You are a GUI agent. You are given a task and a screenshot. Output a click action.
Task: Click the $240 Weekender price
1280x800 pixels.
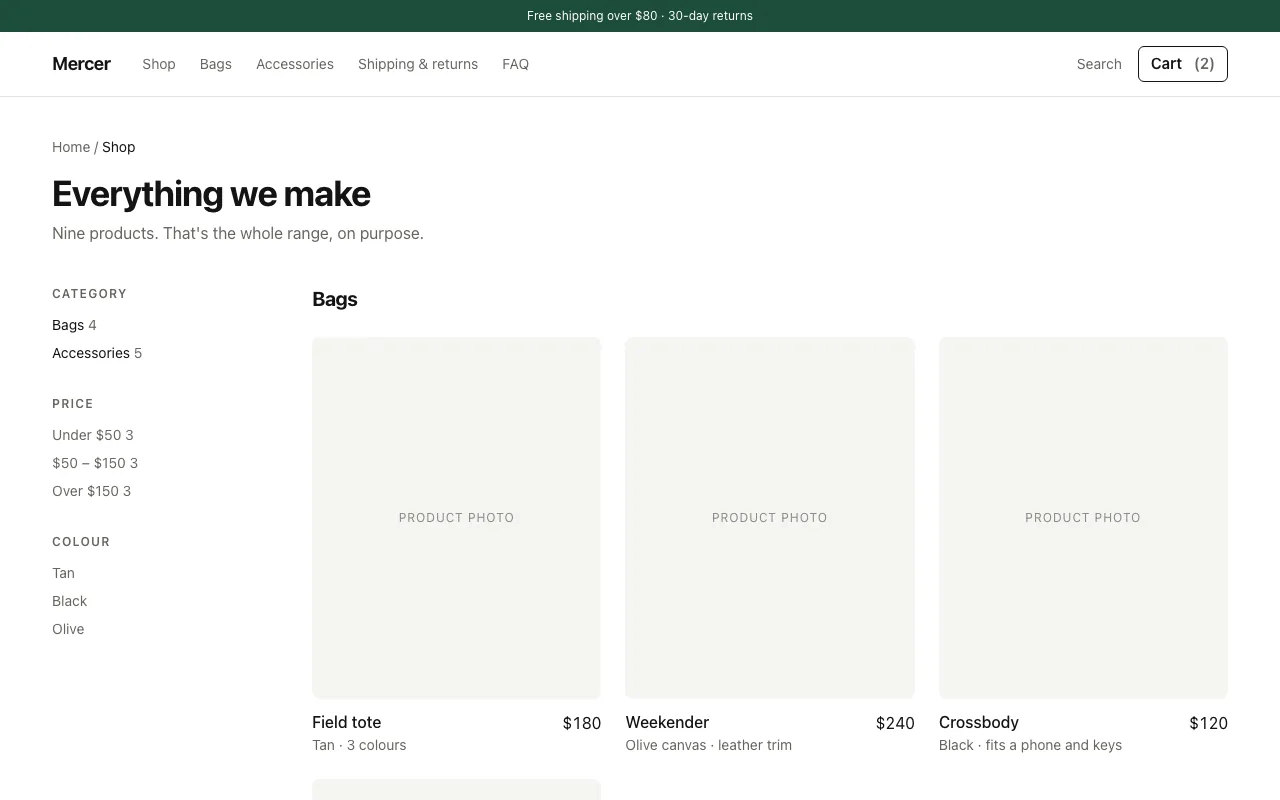(895, 723)
